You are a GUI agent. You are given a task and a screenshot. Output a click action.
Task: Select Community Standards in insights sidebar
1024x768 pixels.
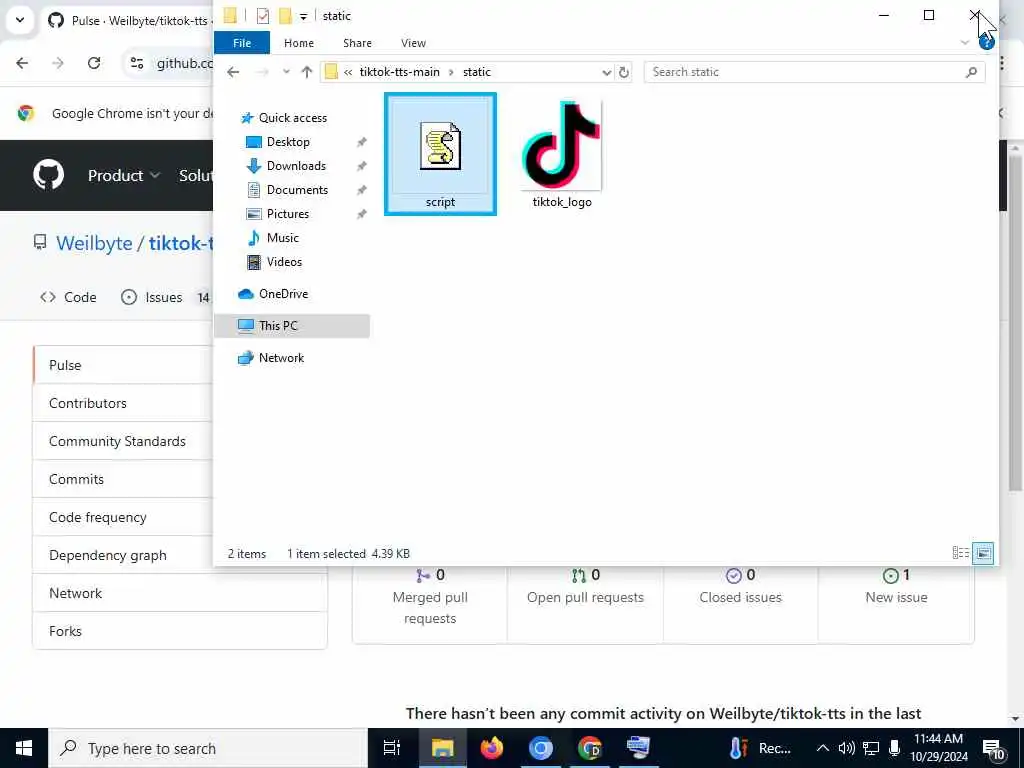click(x=123, y=441)
